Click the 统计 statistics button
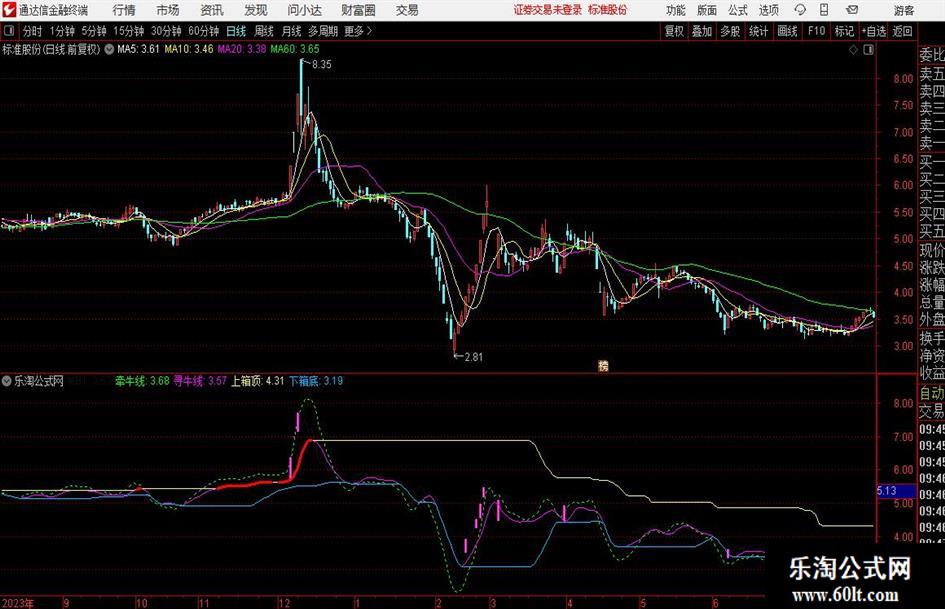This screenshot has width=945, height=609. tap(758, 31)
